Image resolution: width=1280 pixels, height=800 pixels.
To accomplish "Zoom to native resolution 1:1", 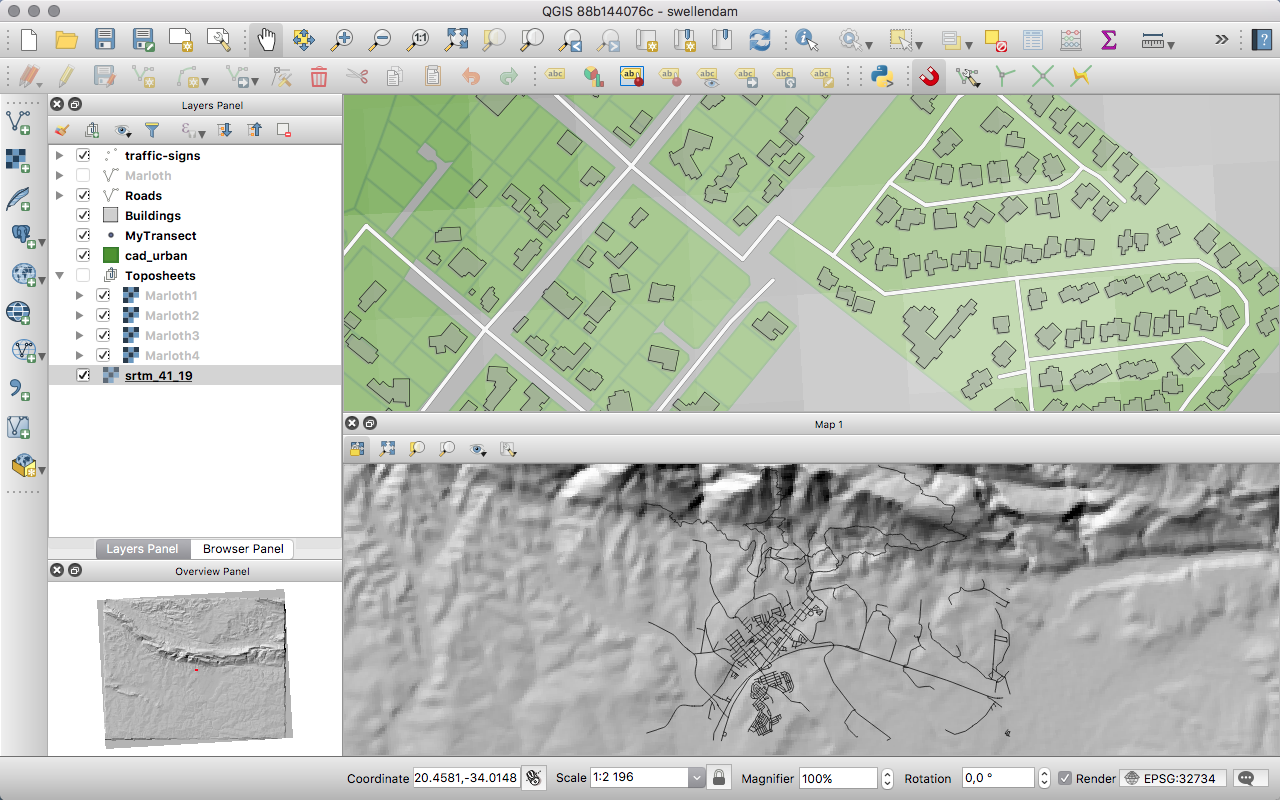I will pyautogui.click(x=418, y=40).
